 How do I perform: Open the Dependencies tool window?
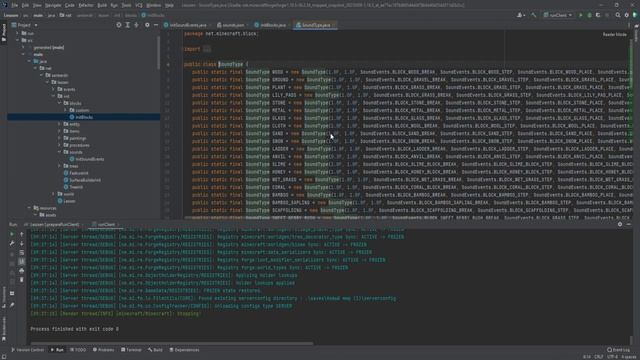pyautogui.click(x=184, y=350)
